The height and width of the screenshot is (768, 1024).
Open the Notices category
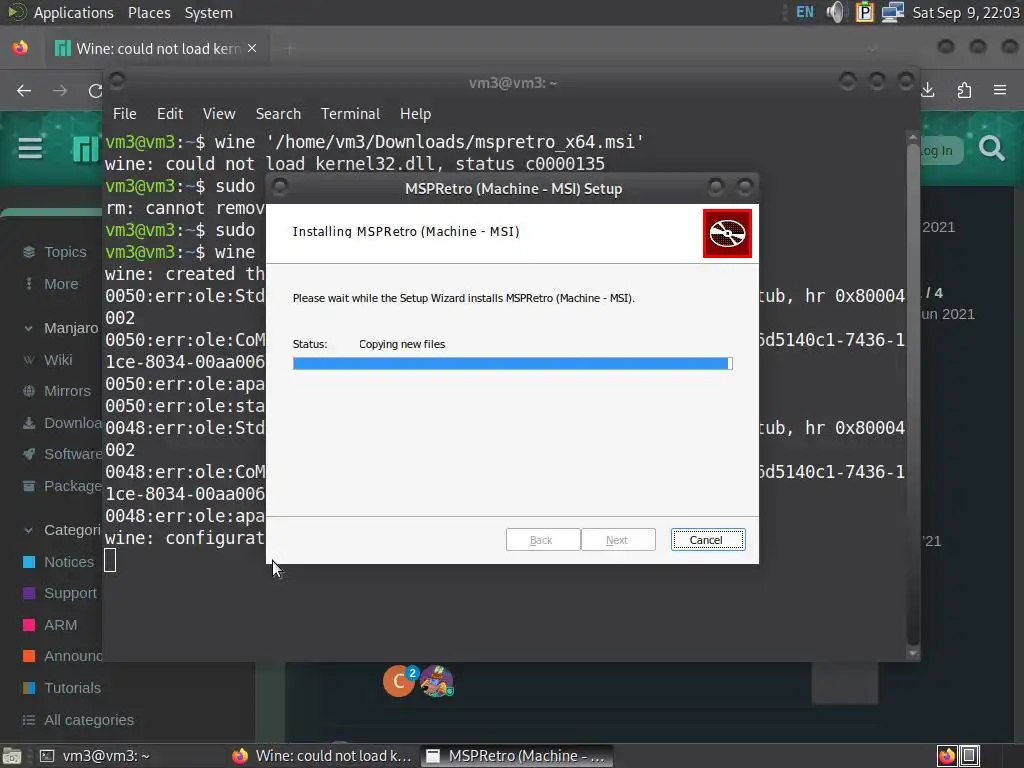click(59, 562)
